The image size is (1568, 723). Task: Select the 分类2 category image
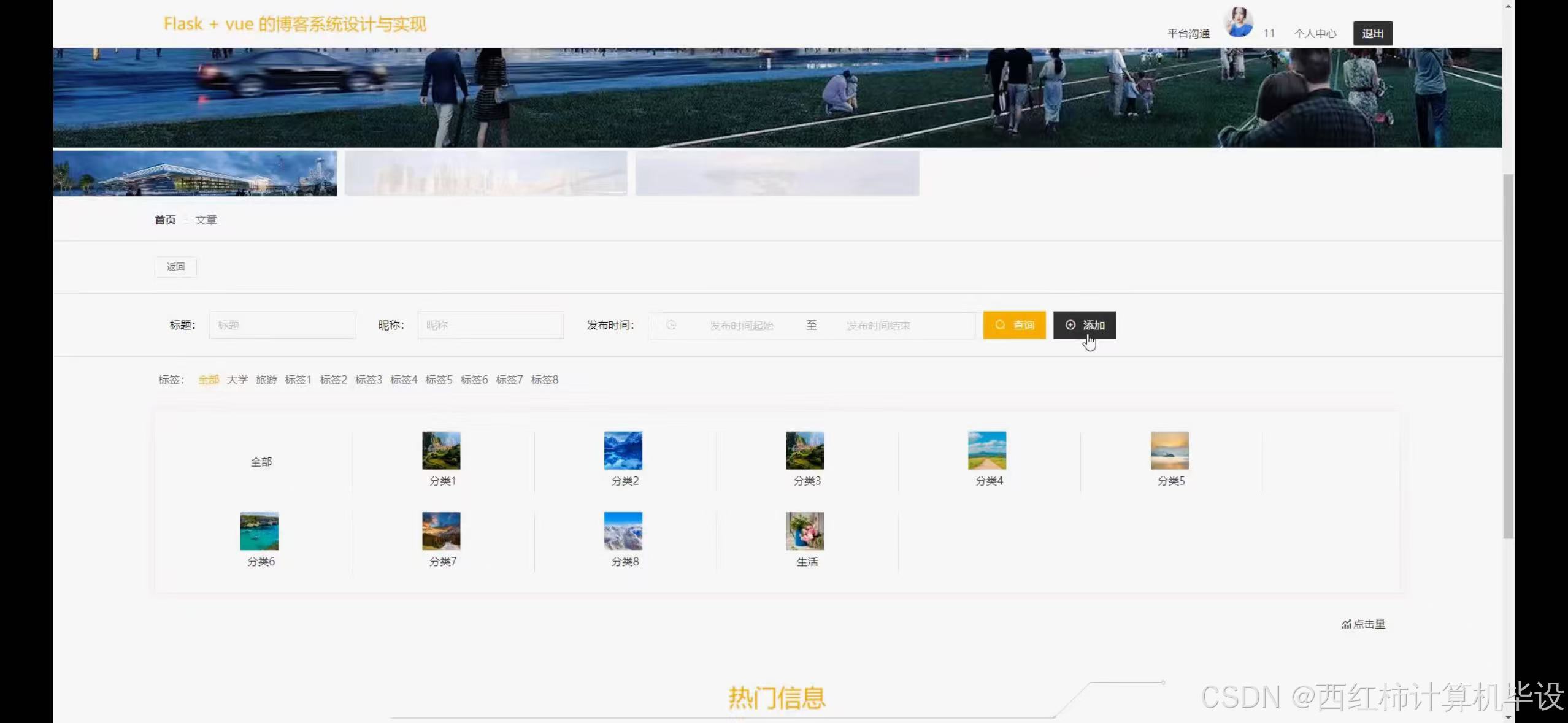(623, 450)
